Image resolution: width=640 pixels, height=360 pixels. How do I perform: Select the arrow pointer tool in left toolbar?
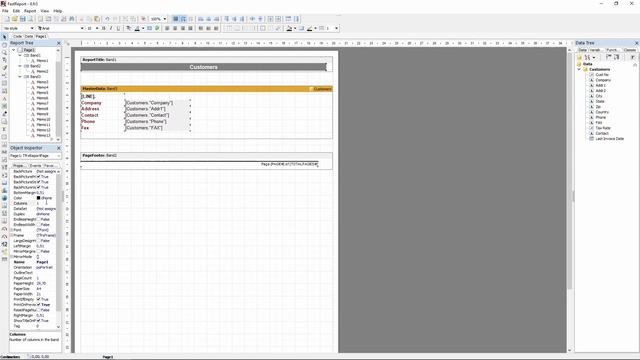pos(4,37)
